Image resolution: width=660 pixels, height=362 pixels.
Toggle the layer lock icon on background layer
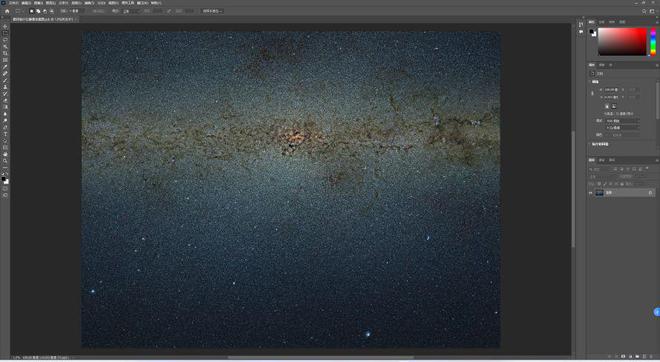point(650,193)
